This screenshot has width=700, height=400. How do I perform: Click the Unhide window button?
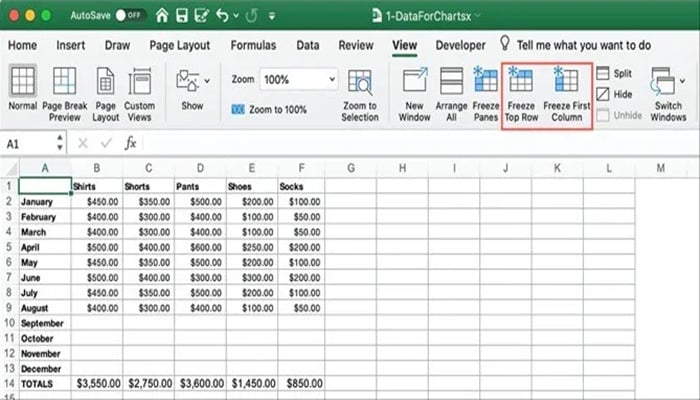pos(619,115)
